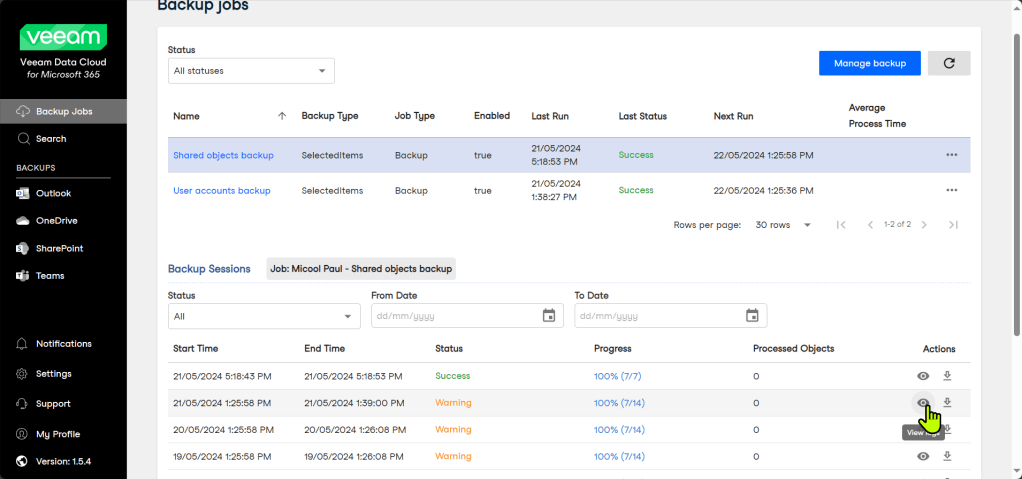Viewport: 1022px width, 479px height.
Task: Navigate to SharePoint backups
Action: coord(59,248)
